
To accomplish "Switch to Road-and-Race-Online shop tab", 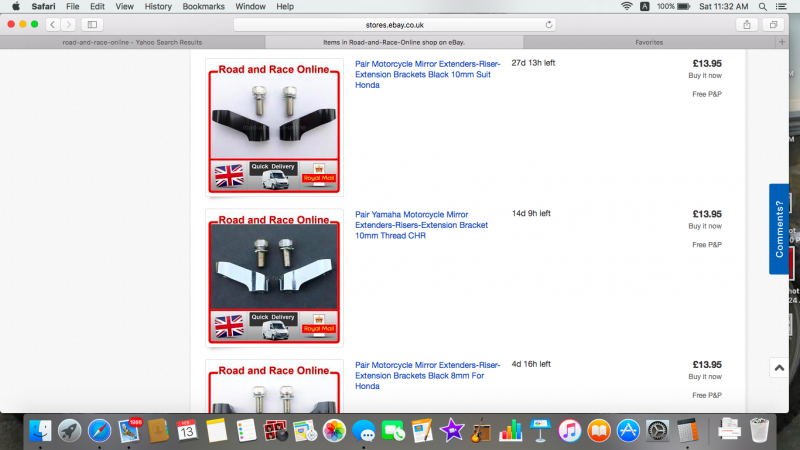I will (x=394, y=42).
